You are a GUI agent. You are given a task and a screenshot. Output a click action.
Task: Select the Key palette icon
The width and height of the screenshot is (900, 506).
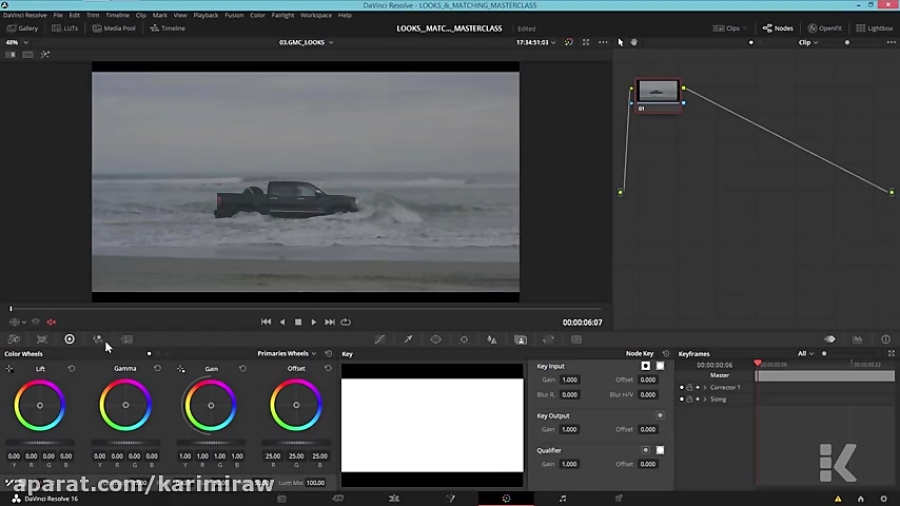pos(520,339)
